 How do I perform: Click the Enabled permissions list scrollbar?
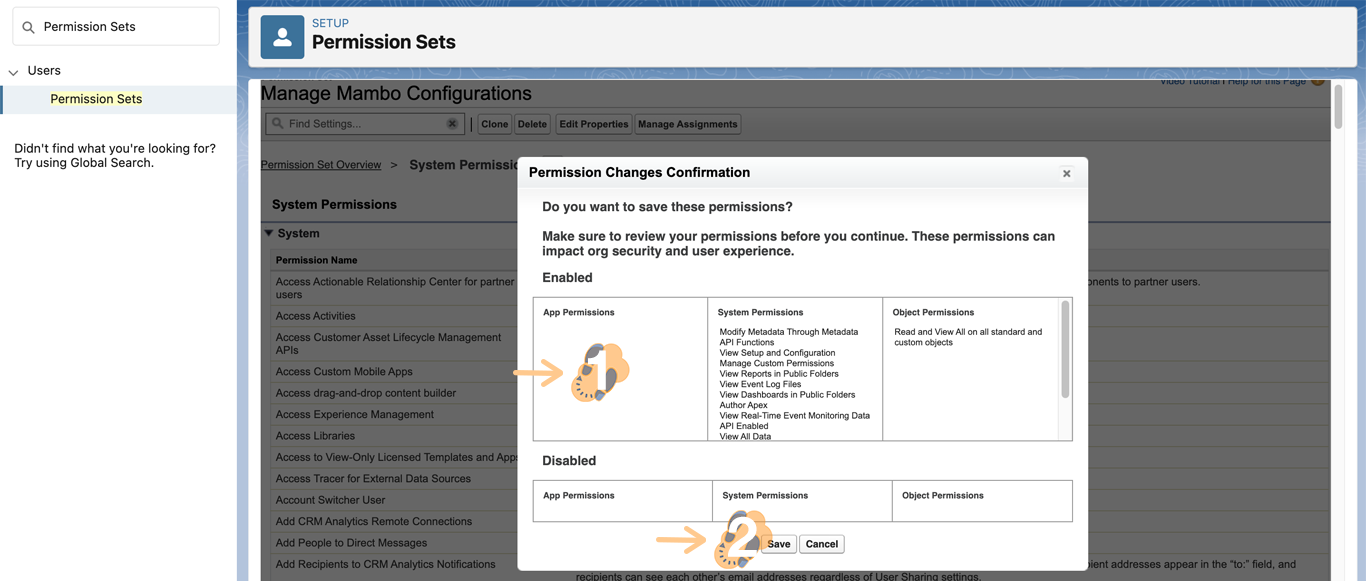tap(1065, 350)
